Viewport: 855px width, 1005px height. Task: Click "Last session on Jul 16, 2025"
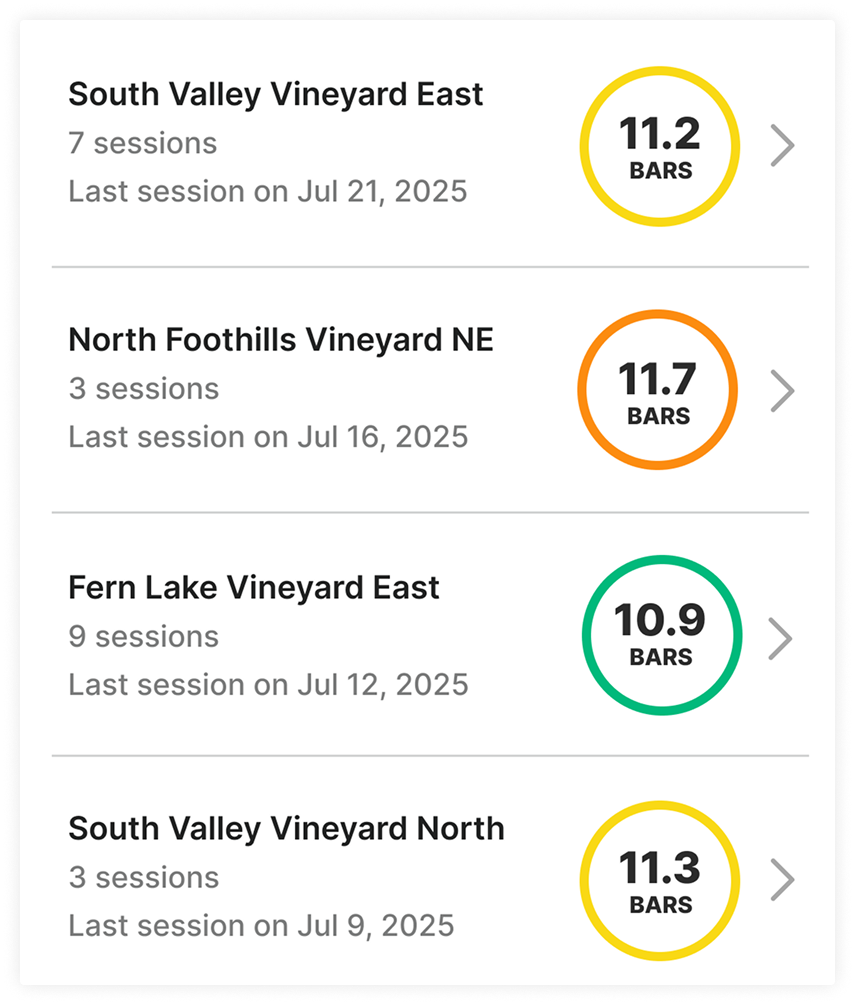tap(267, 437)
